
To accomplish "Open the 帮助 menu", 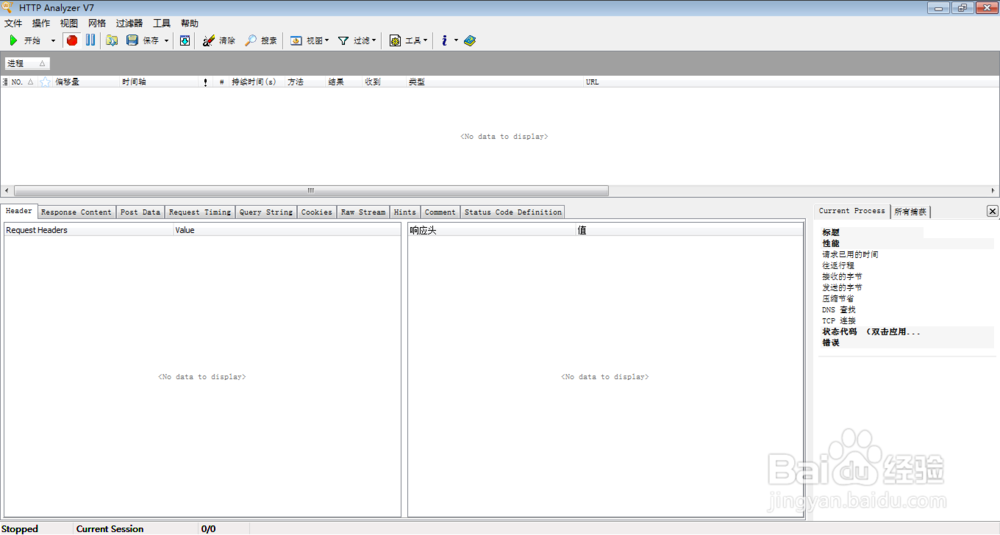I will click(x=189, y=23).
